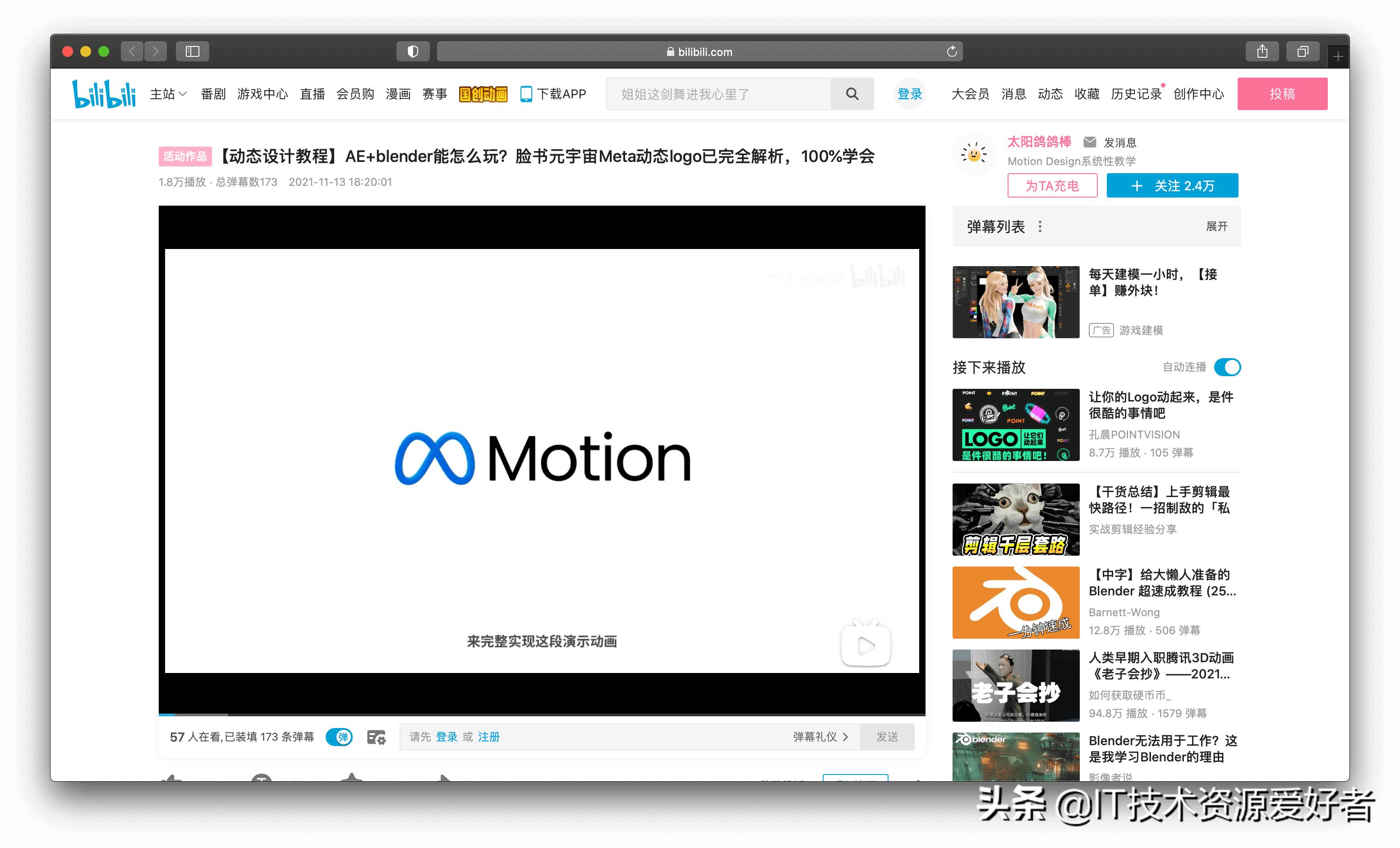
Task: Click the search magnifier icon
Action: tap(852, 93)
